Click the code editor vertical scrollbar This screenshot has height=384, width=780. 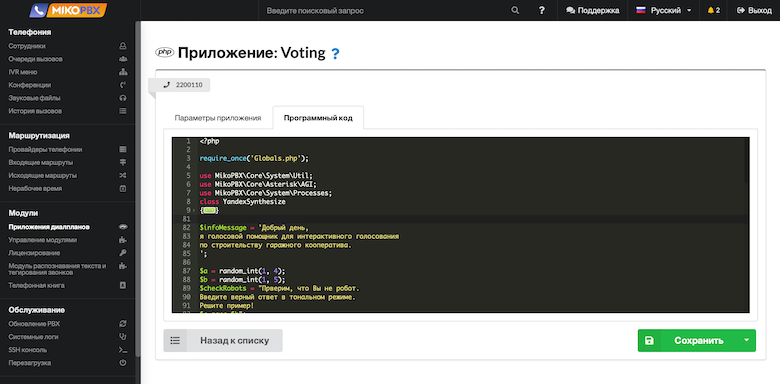pyautogui.click(x=746, y=161)
